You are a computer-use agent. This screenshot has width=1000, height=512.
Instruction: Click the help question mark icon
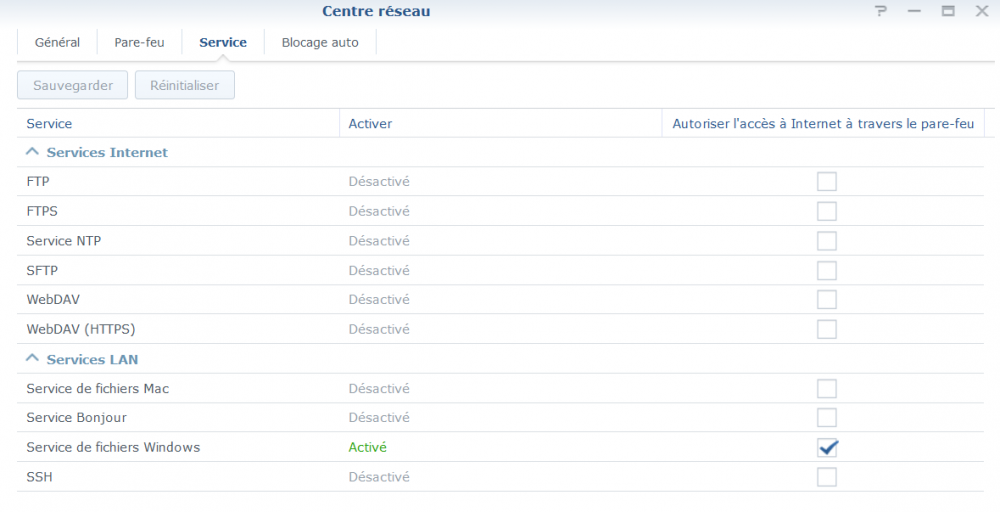(x=881, y=11)
